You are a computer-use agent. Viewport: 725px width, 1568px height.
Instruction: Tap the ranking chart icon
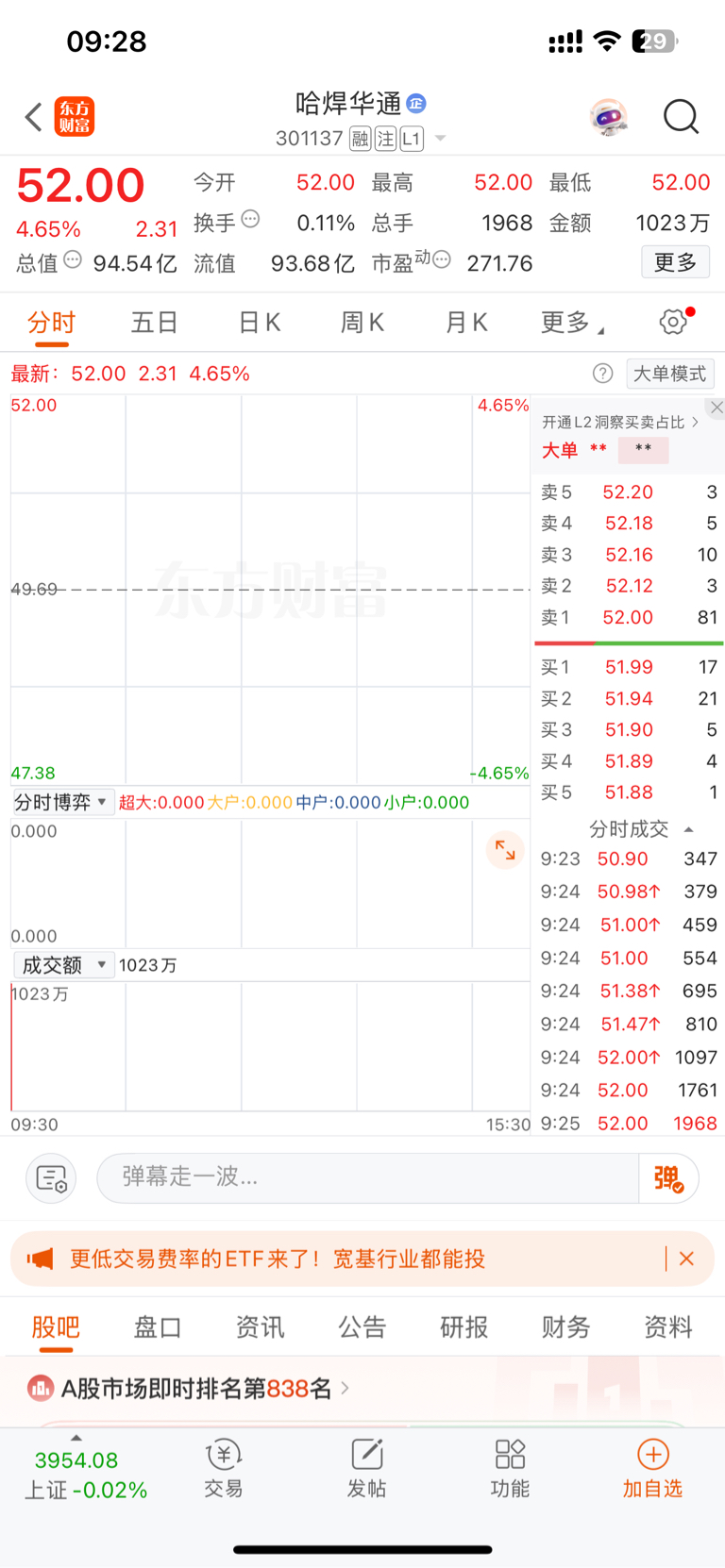pos(41,1388)
